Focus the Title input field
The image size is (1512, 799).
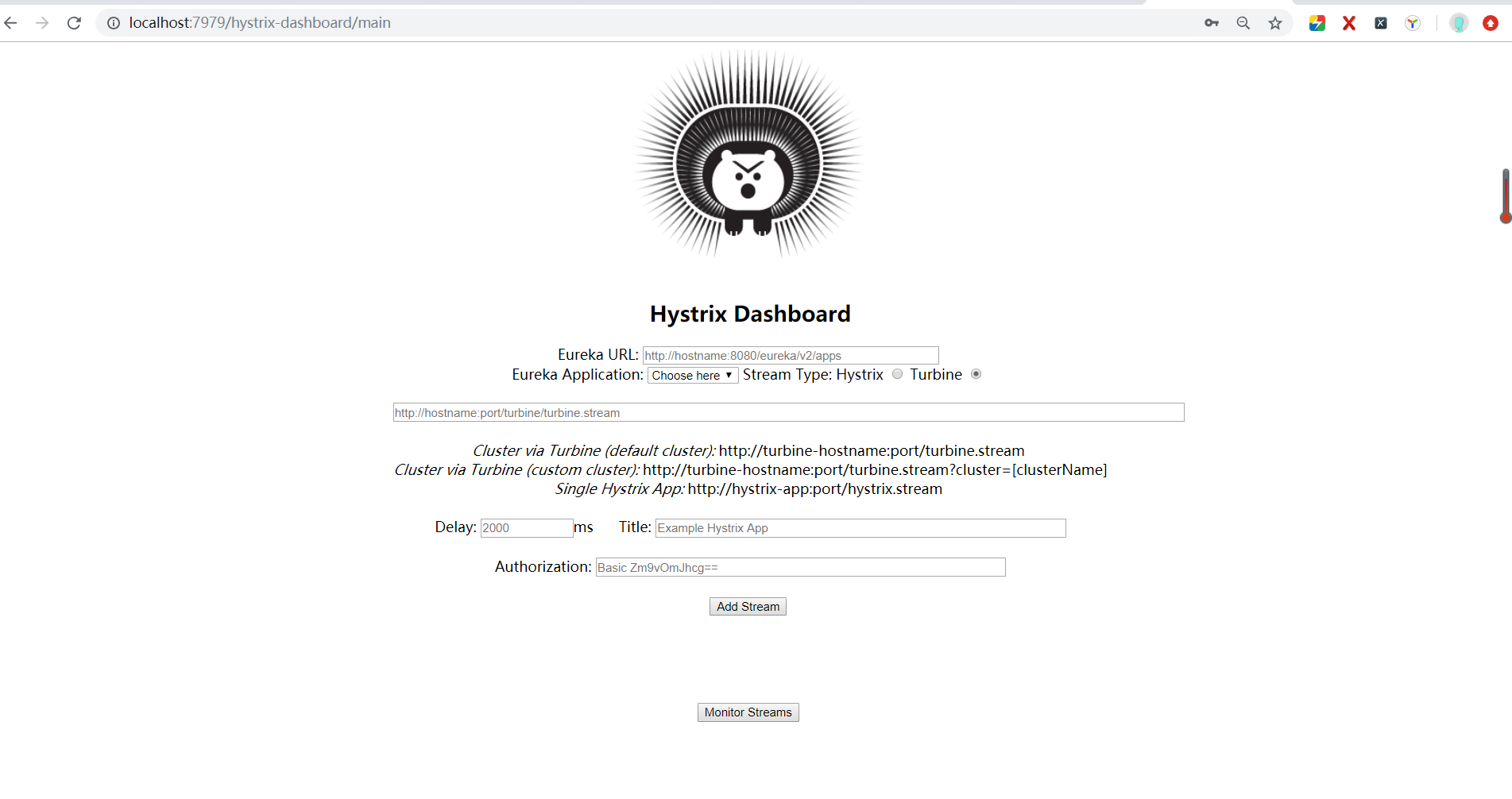pyautogui.click(x=860, y=528)
